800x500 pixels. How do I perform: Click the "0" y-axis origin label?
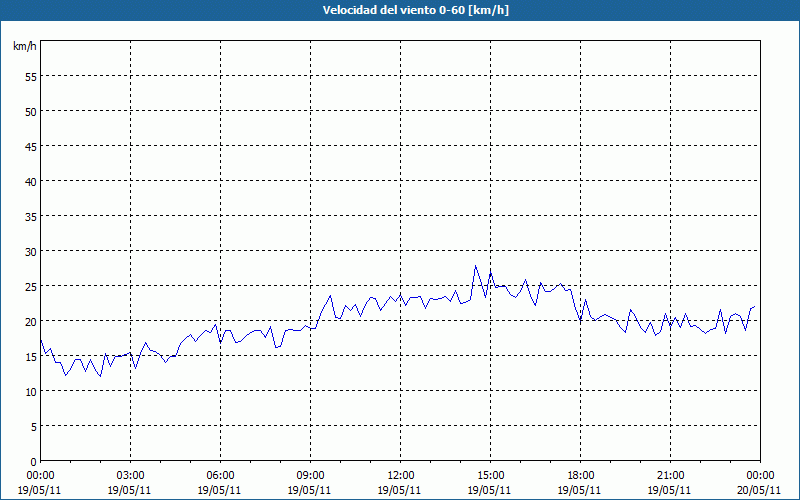click(34, 462)
